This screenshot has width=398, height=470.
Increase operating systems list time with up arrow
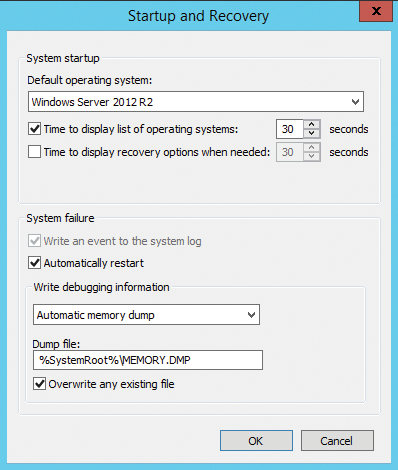312,124
